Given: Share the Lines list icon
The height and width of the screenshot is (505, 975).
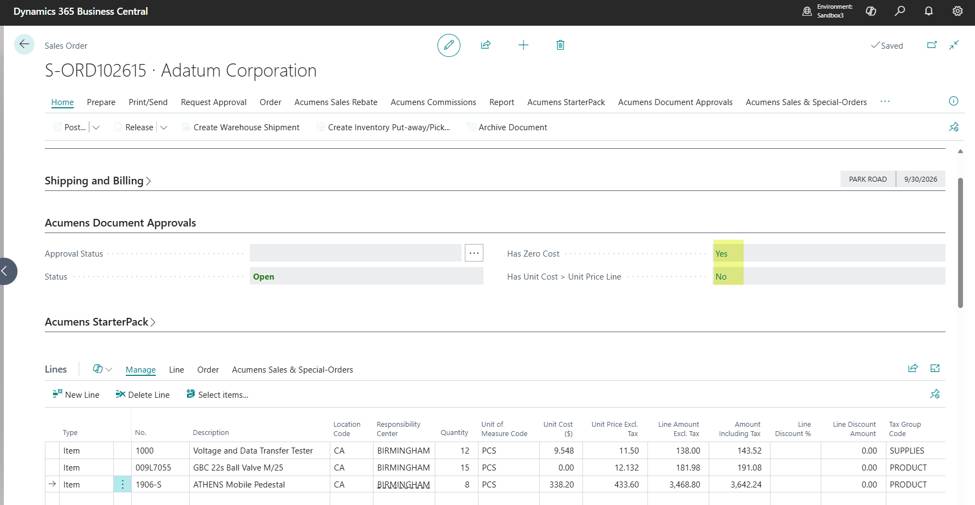Looking at the screenshot, I should (912, 368).
